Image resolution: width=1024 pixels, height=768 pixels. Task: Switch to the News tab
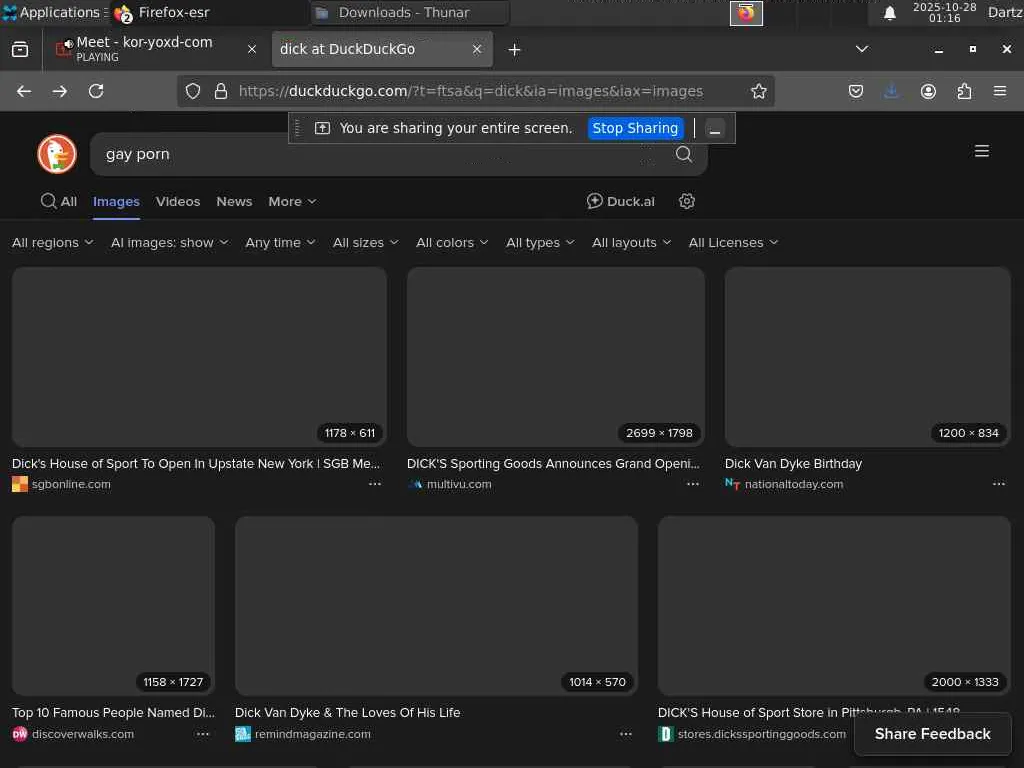click(x=234, y=202)
